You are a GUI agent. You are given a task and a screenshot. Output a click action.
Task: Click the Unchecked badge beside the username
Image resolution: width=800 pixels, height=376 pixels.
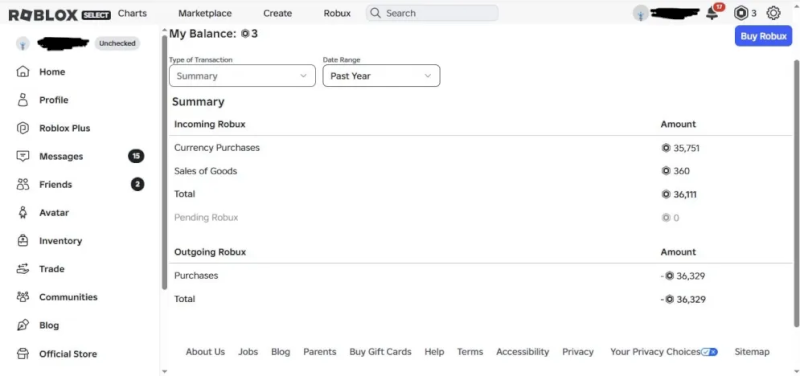(117, 43)
